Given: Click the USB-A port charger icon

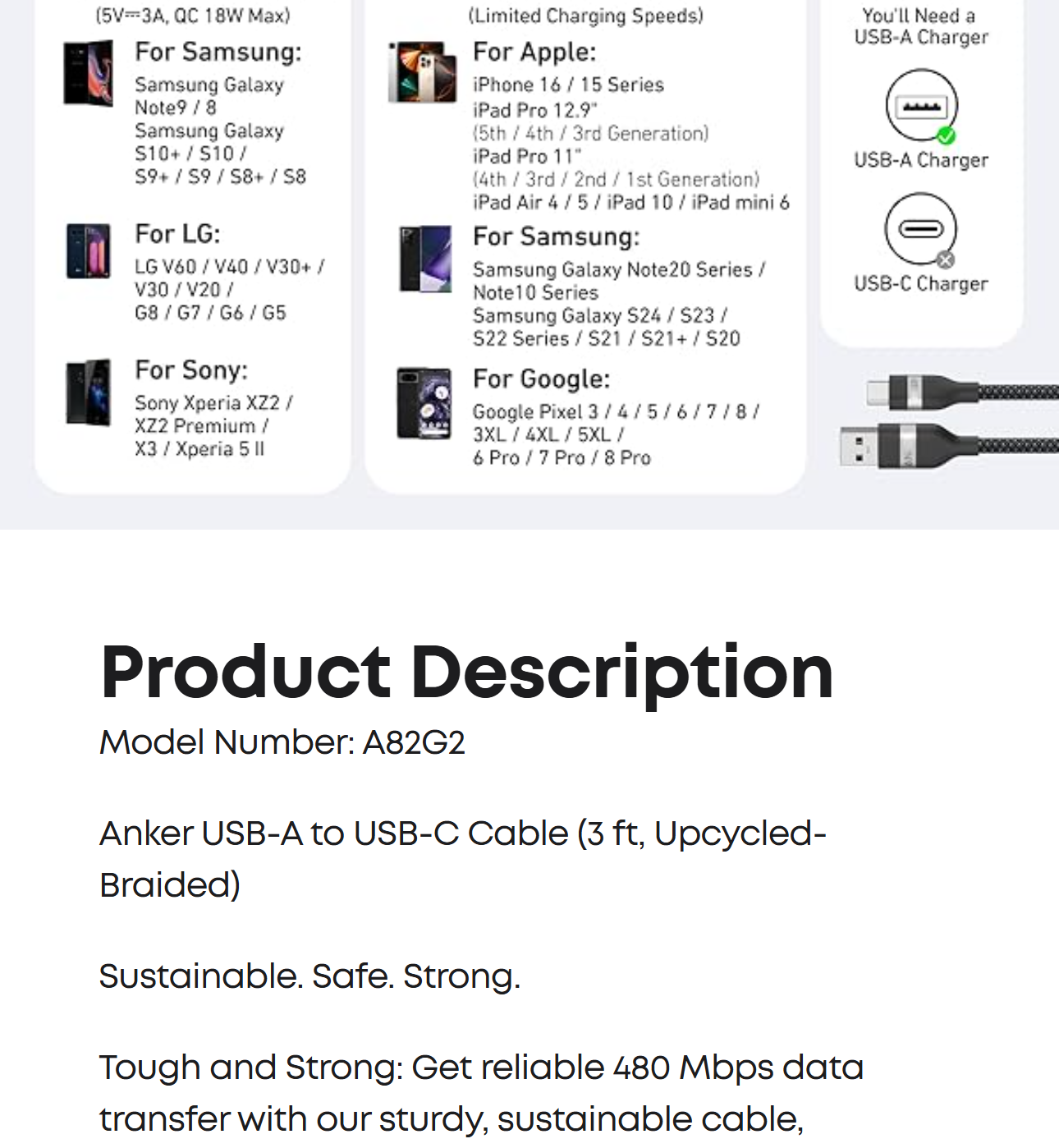Looking at the screenshot, I should click(x=920, y=106).
